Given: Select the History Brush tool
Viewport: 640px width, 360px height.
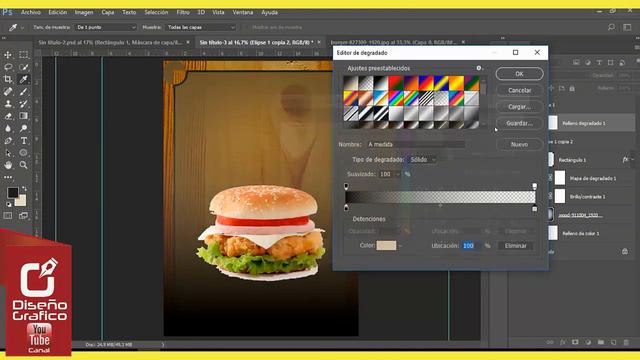Looking at the screenshot, I should pyautogui.click(x=24, y=104).
